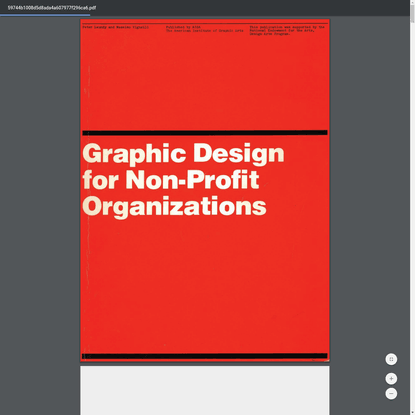Click the scrollbar track below the thumb
Image resolution: width=415 pixels, height=415 pixels.
pos(412,217)
